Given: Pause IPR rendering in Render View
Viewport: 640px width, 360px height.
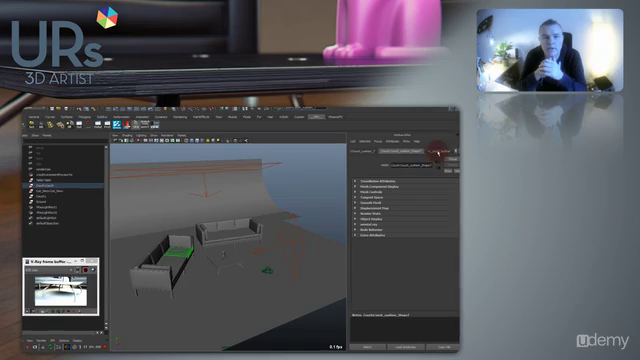Looking at the screenshot, I should 85,347.
